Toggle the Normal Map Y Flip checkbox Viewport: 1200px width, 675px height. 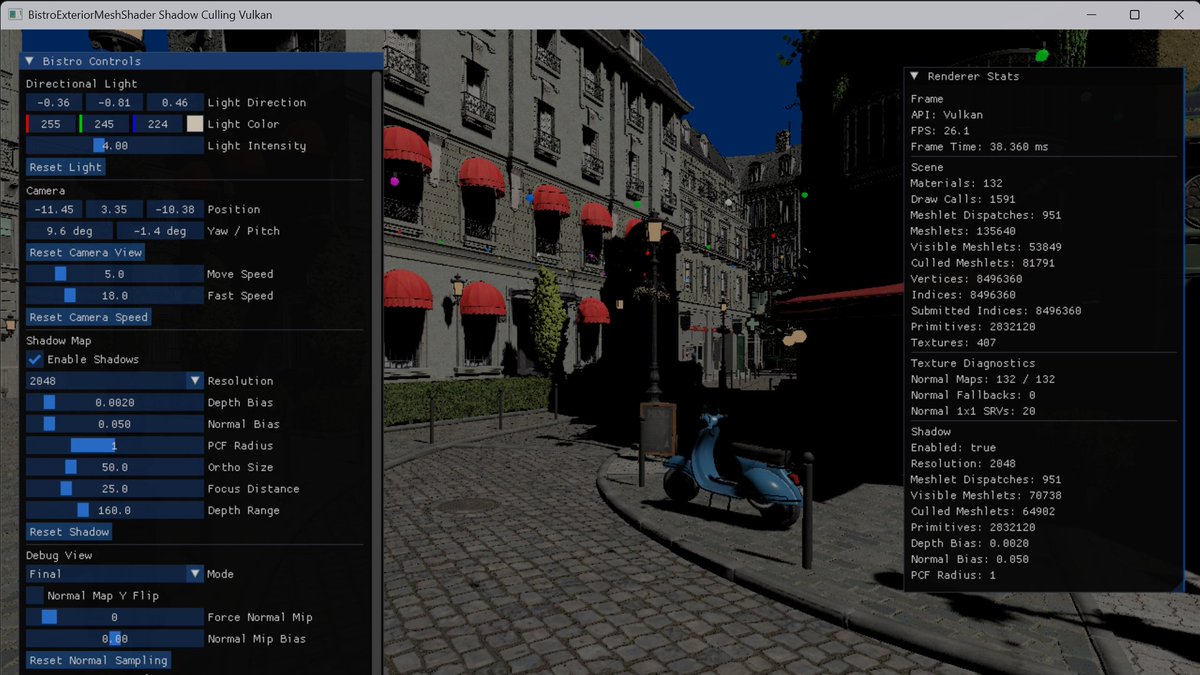coord(35,596)
